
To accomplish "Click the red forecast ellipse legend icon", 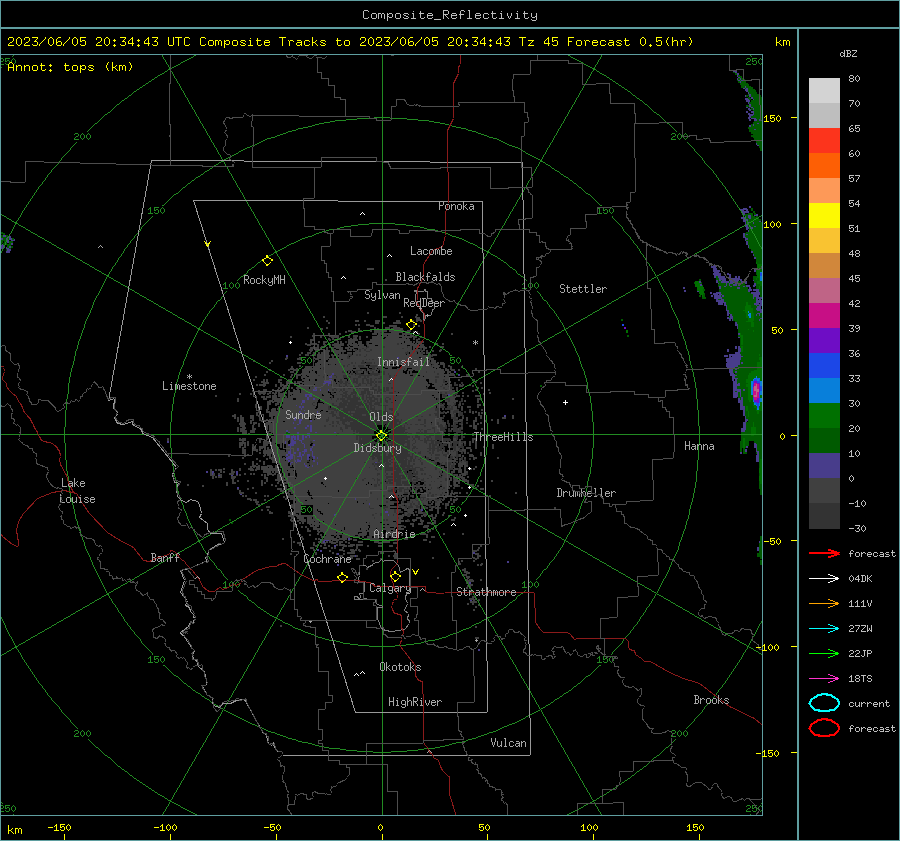I will (x=824, y=728).
